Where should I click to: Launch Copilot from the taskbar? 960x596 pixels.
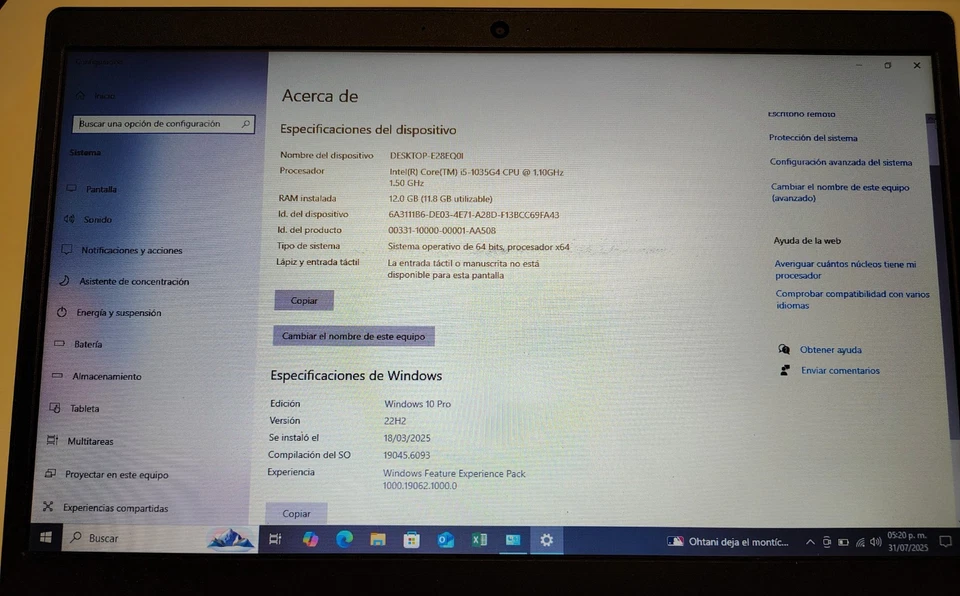tap(310, 539)
